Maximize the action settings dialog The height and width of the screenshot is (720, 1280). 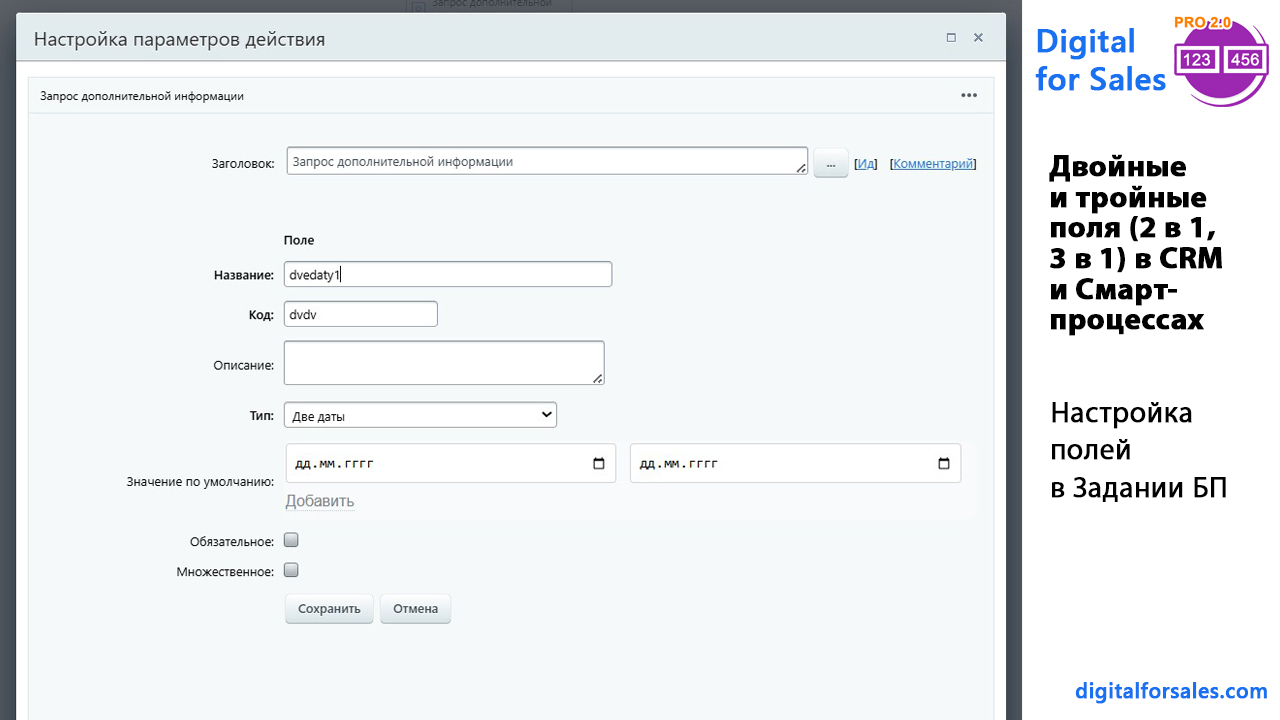(951, 38)
